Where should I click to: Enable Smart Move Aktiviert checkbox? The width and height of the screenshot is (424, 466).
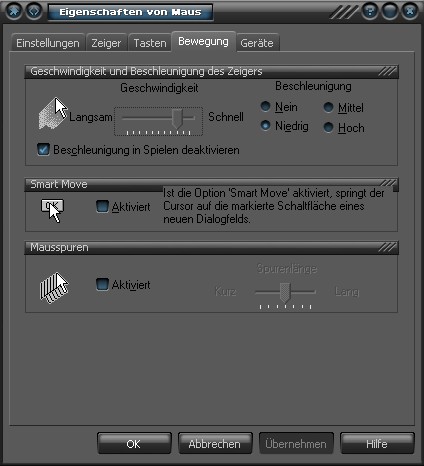(x=102, y=206)
